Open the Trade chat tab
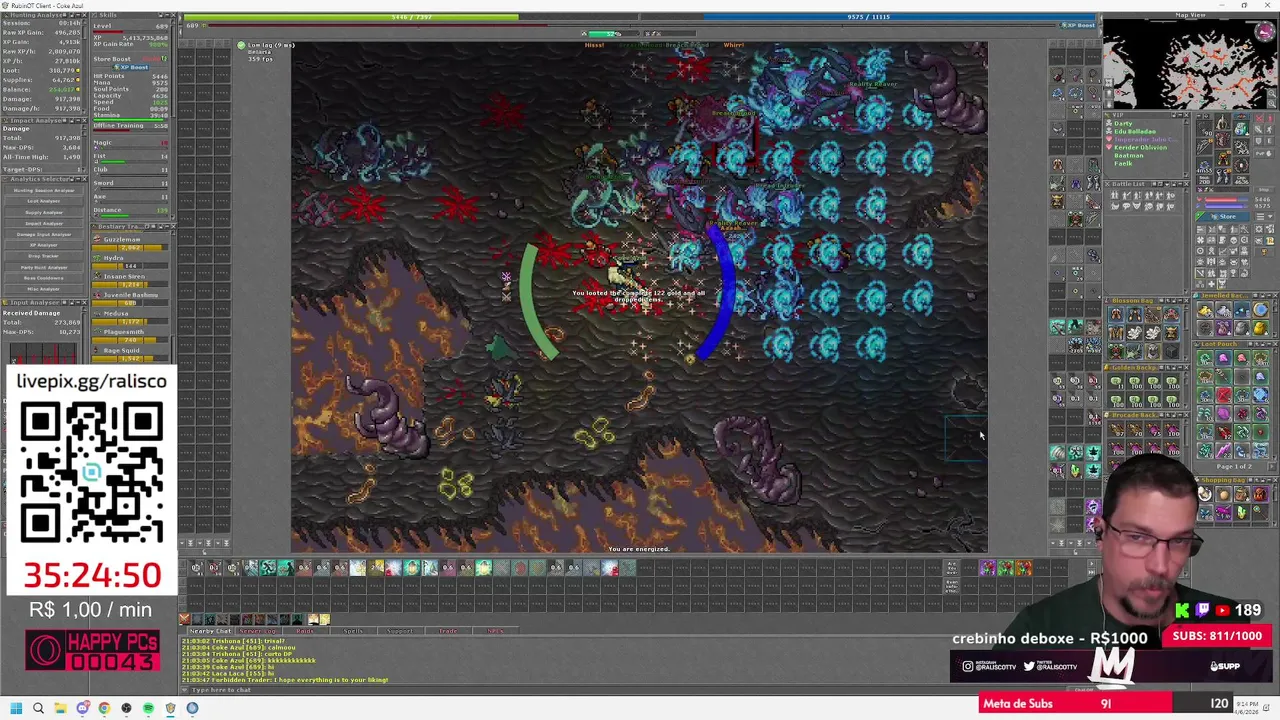Image resolution: width=1280 pixels, height=720 pixels. pos(448,631)
